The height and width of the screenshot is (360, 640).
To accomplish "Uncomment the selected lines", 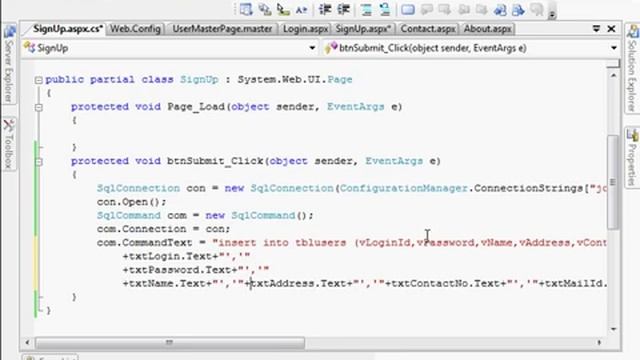I will (x=384, y=9).
